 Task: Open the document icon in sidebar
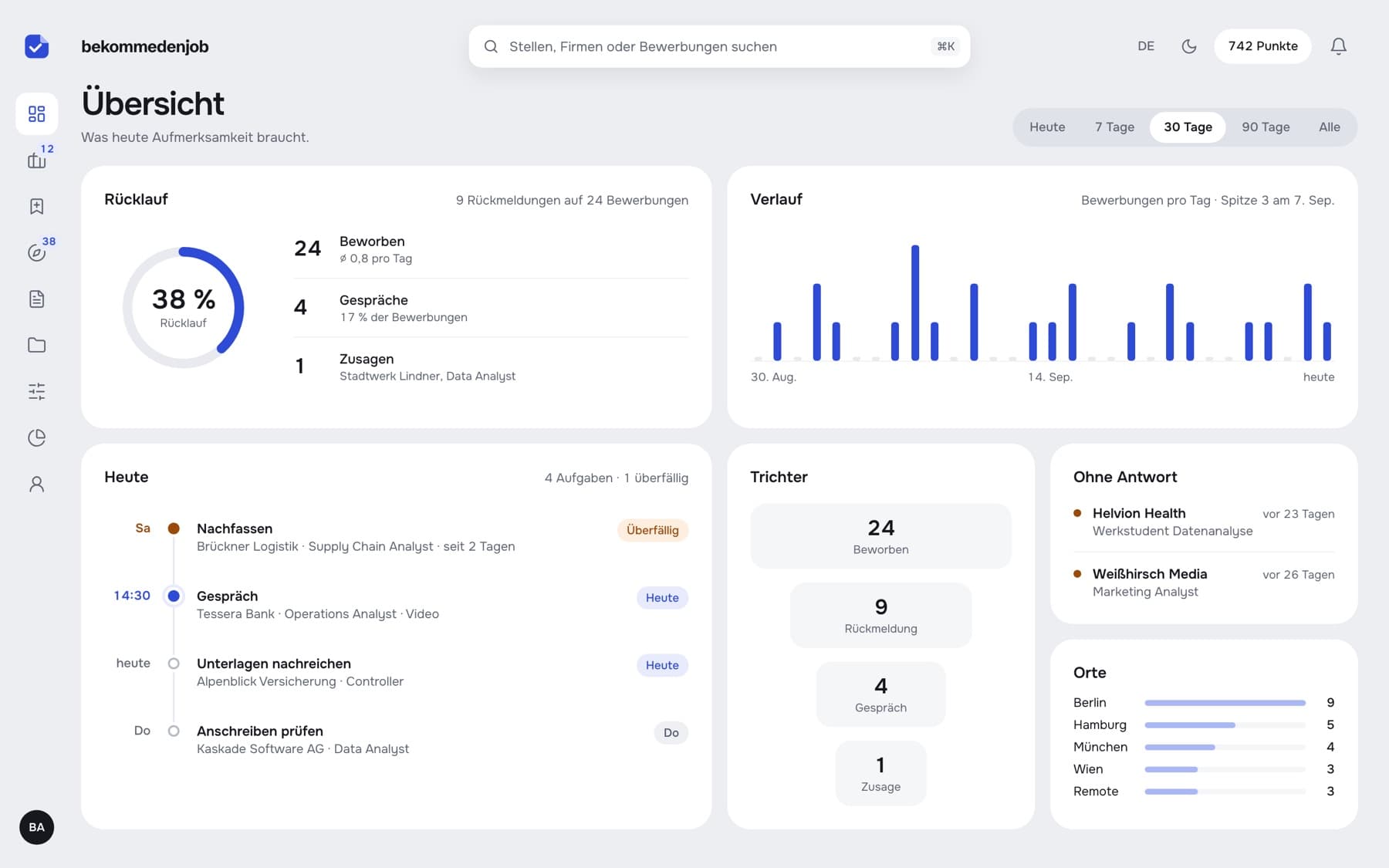pos(36,299)
